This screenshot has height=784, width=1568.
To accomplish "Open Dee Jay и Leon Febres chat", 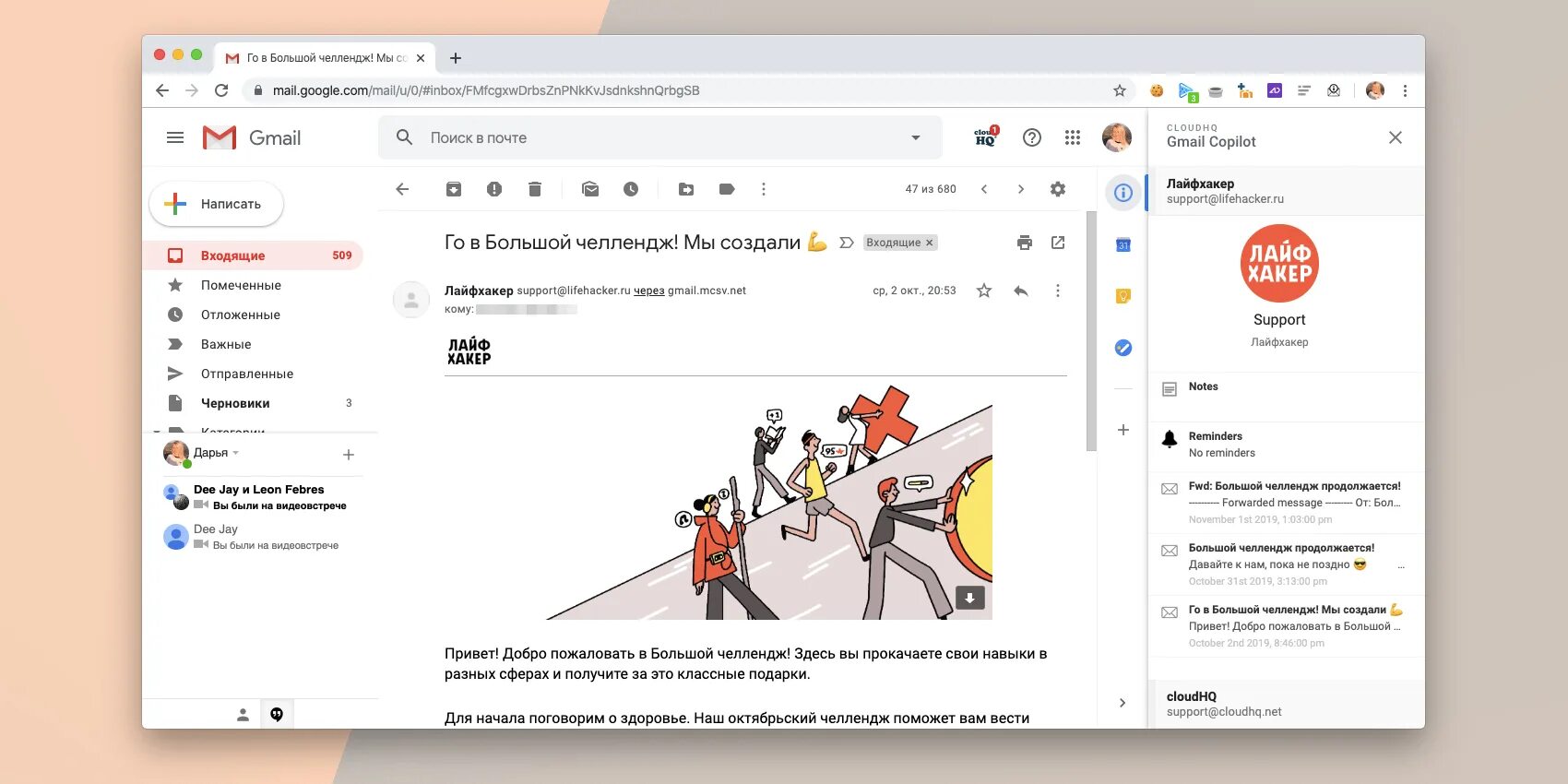I will click(x=262, y=497).
